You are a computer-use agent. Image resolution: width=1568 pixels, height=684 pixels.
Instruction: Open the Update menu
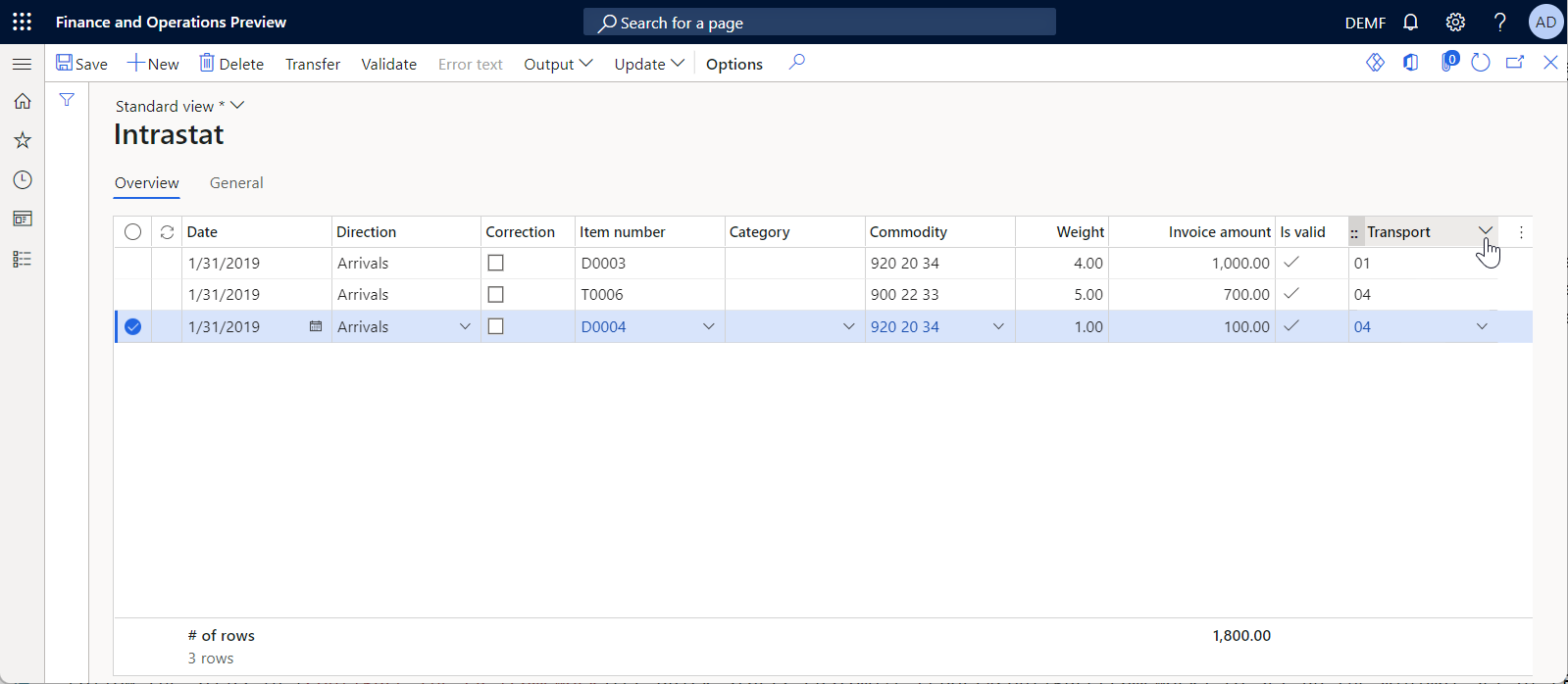(649, 64)
